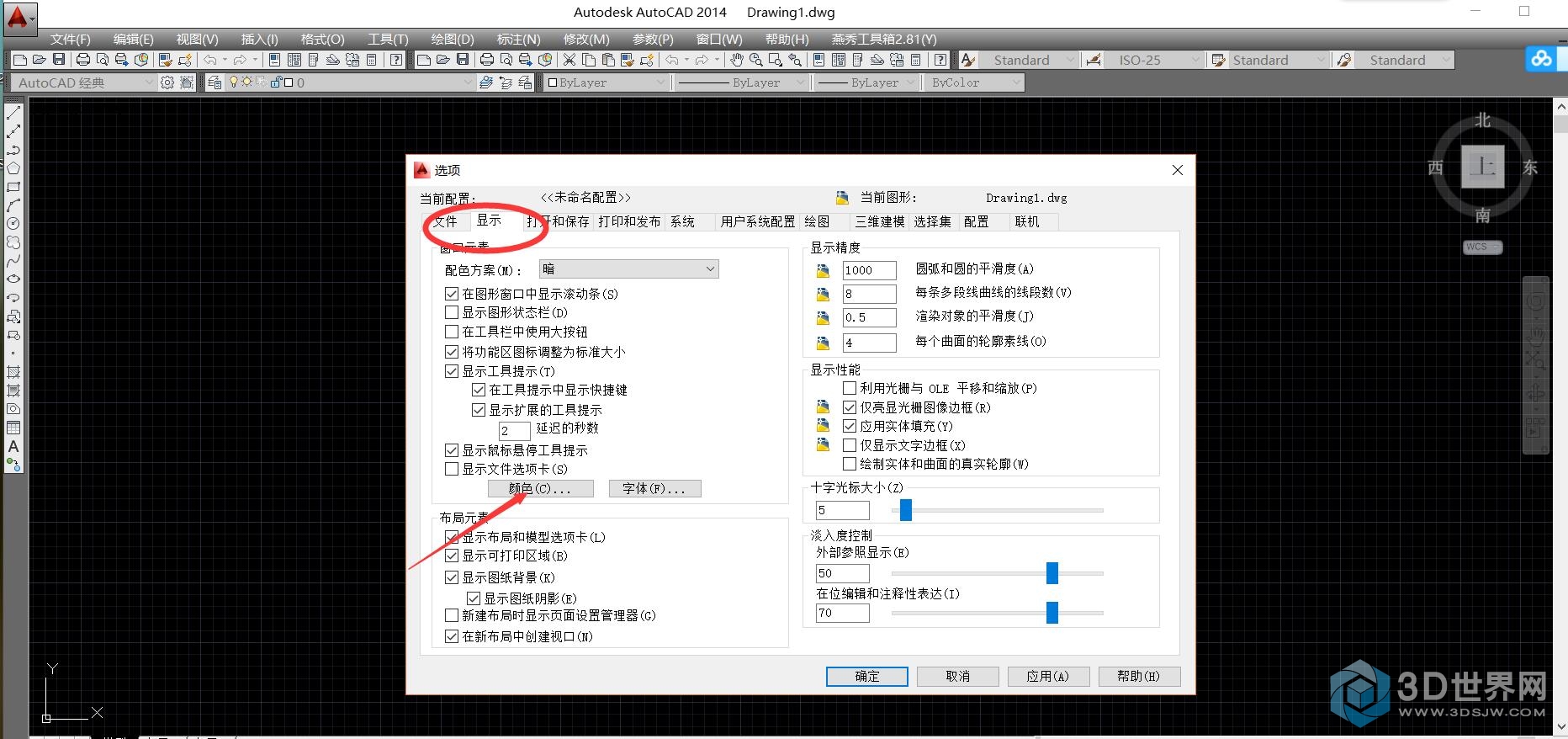Screen dimensions: 1568x739
Task: Enable 显示图形状态栏 checkbox
Action: point(452,312)
